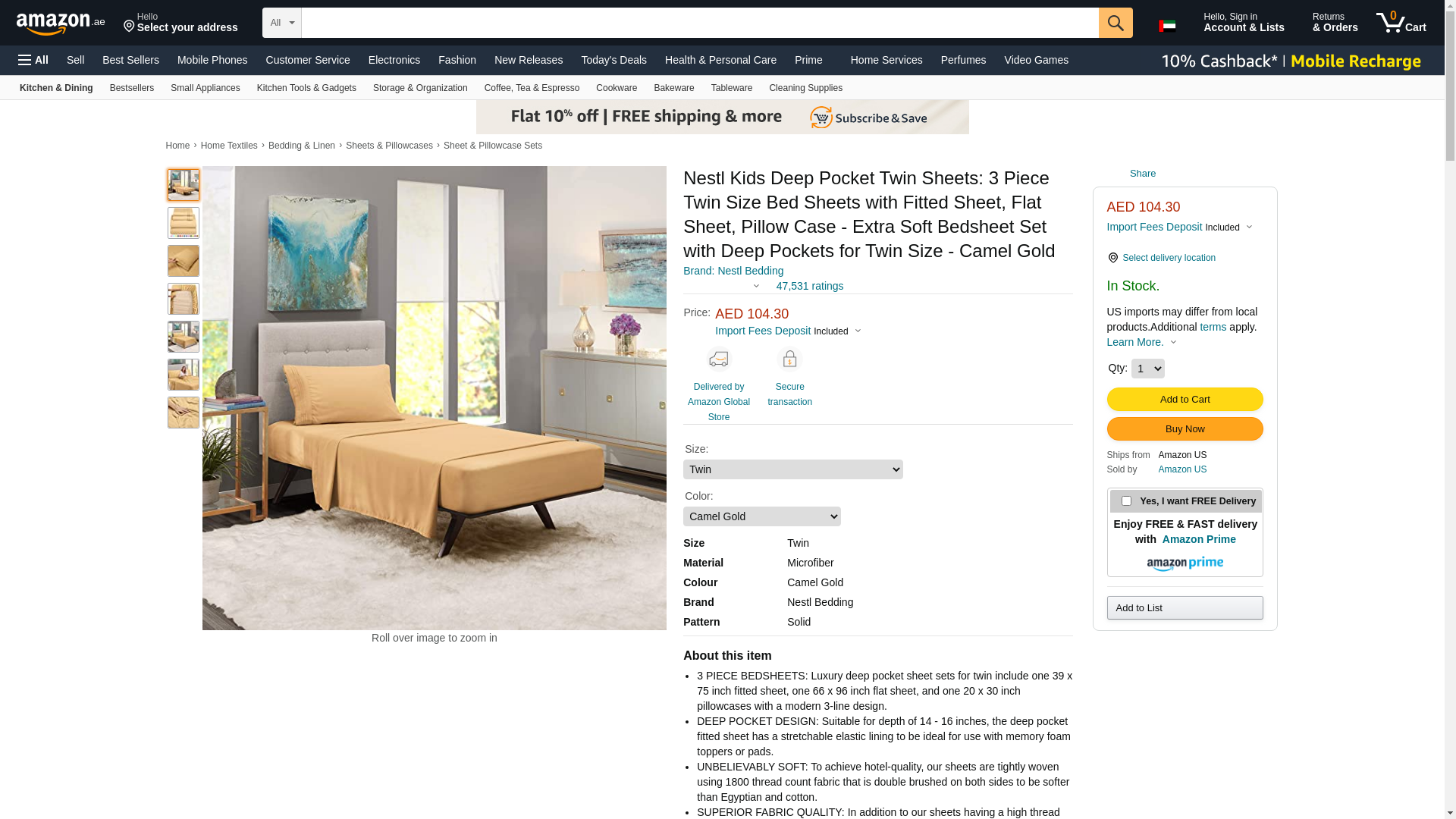The height and width of the screenshot is (819, 1456).
Task: Click the Buy Now button
Action: 1185,429
